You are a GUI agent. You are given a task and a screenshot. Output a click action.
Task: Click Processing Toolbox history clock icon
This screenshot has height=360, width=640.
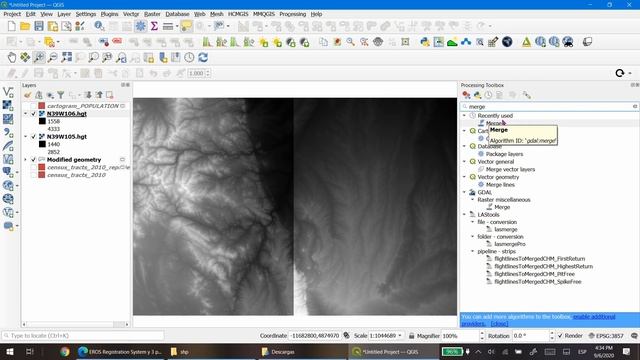click(x=489, y=95)
